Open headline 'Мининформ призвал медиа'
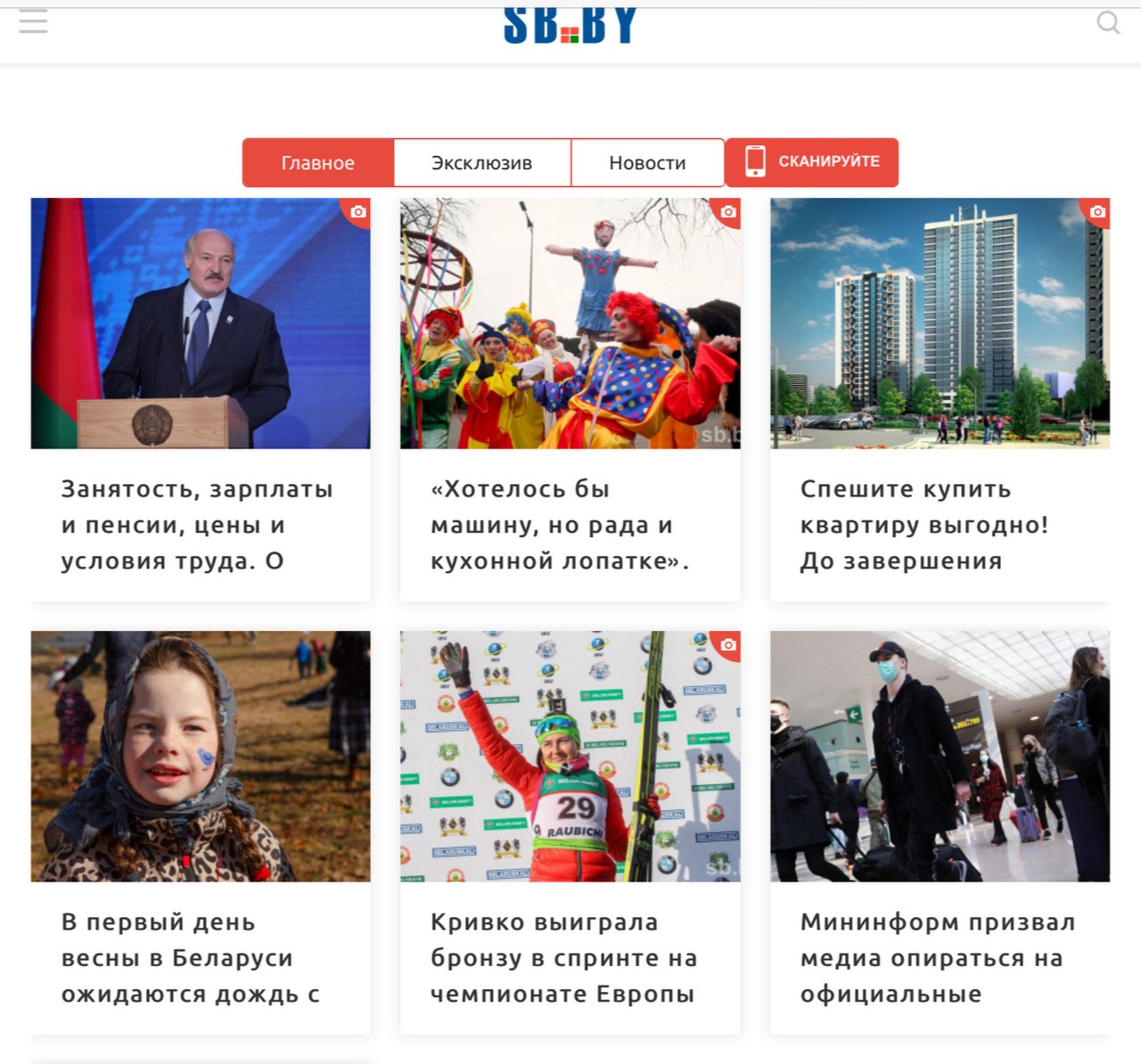1141x1064 pixels. tap(938, 958)
